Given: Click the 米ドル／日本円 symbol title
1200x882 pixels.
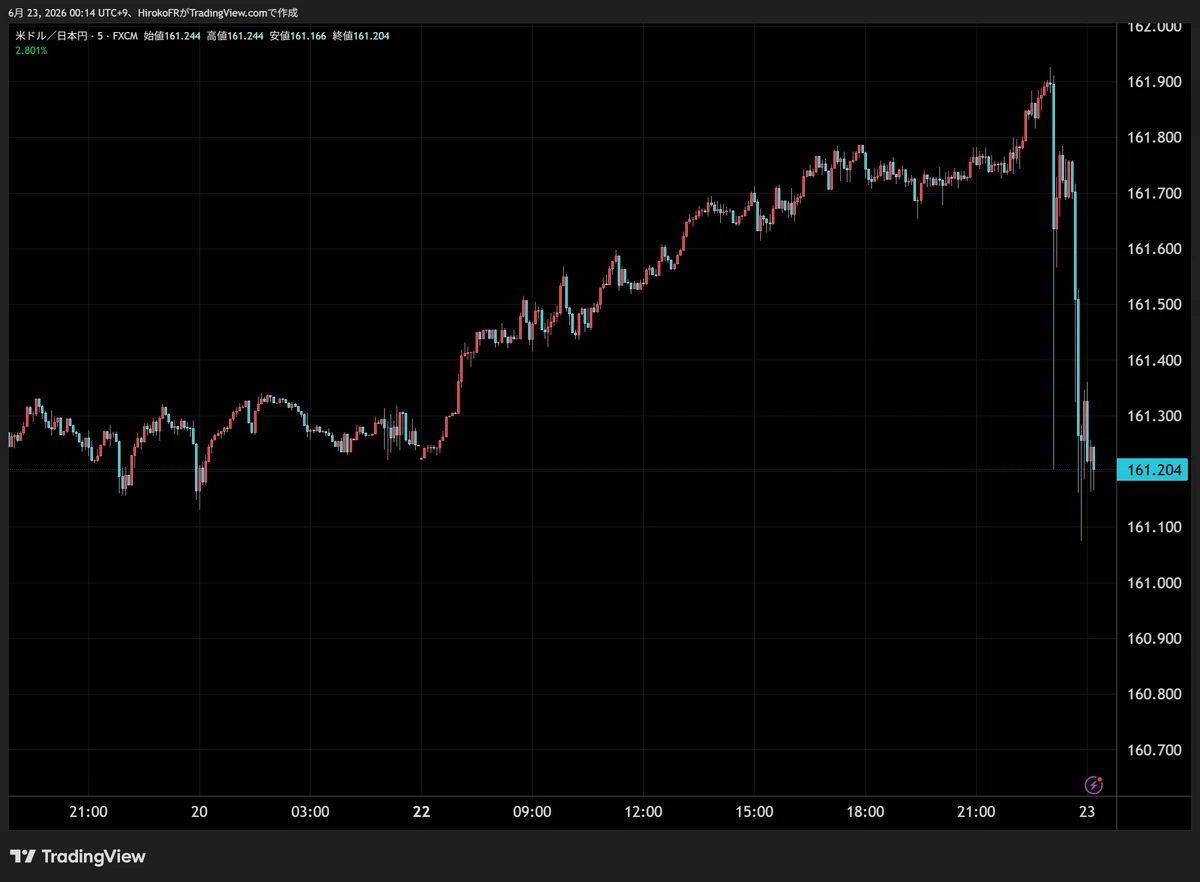Looking at the screenshot, I should tap(52, 36).
